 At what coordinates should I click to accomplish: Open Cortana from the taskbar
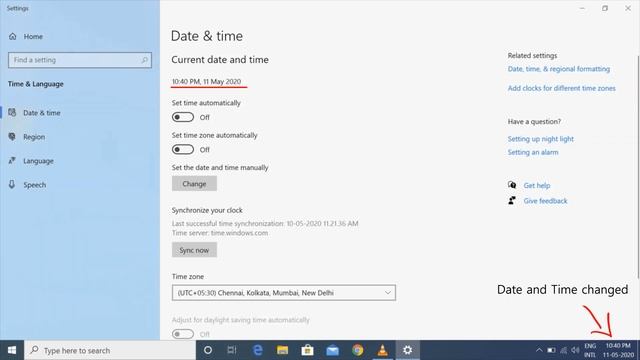pos(208,350)
